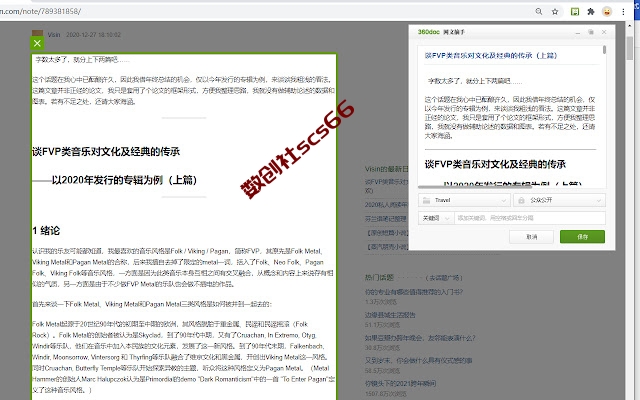
Task: Click the browser address bar URL
Action: coord(40,11)
